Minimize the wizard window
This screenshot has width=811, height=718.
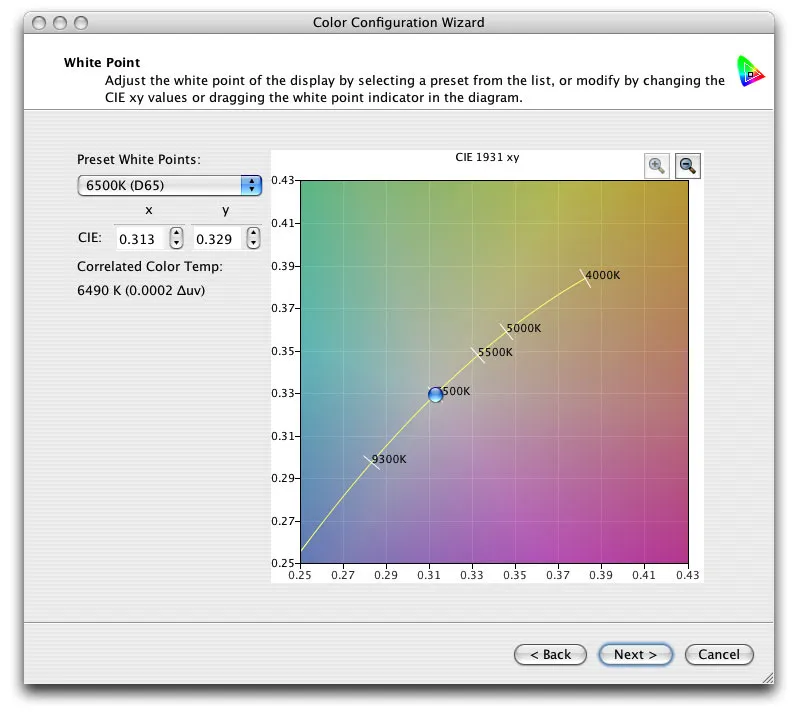click(60, 23)
